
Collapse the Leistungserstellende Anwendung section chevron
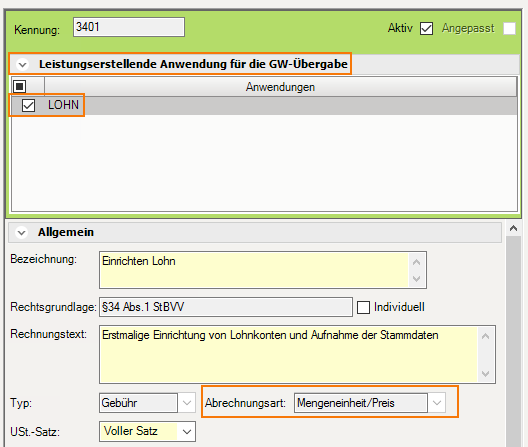pos(23,64)
